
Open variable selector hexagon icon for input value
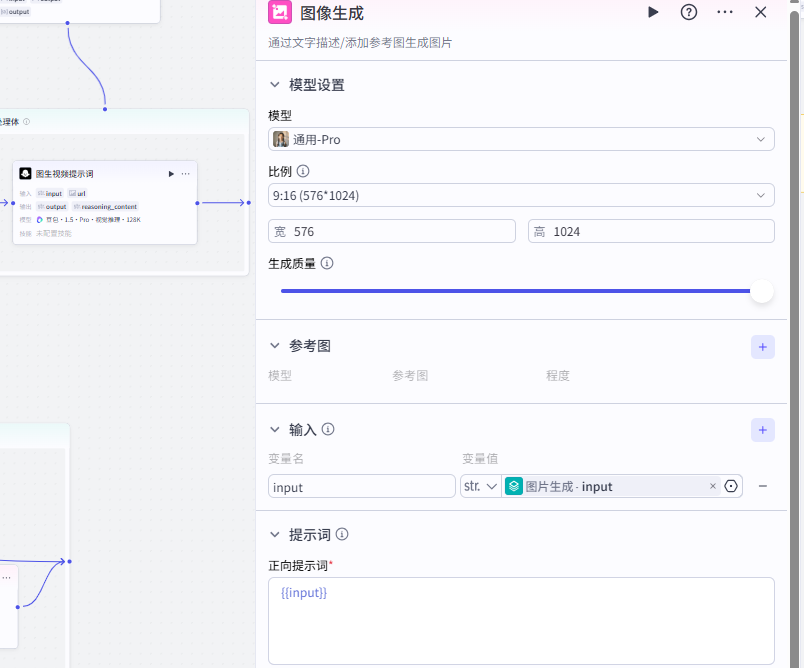point(731,486)
